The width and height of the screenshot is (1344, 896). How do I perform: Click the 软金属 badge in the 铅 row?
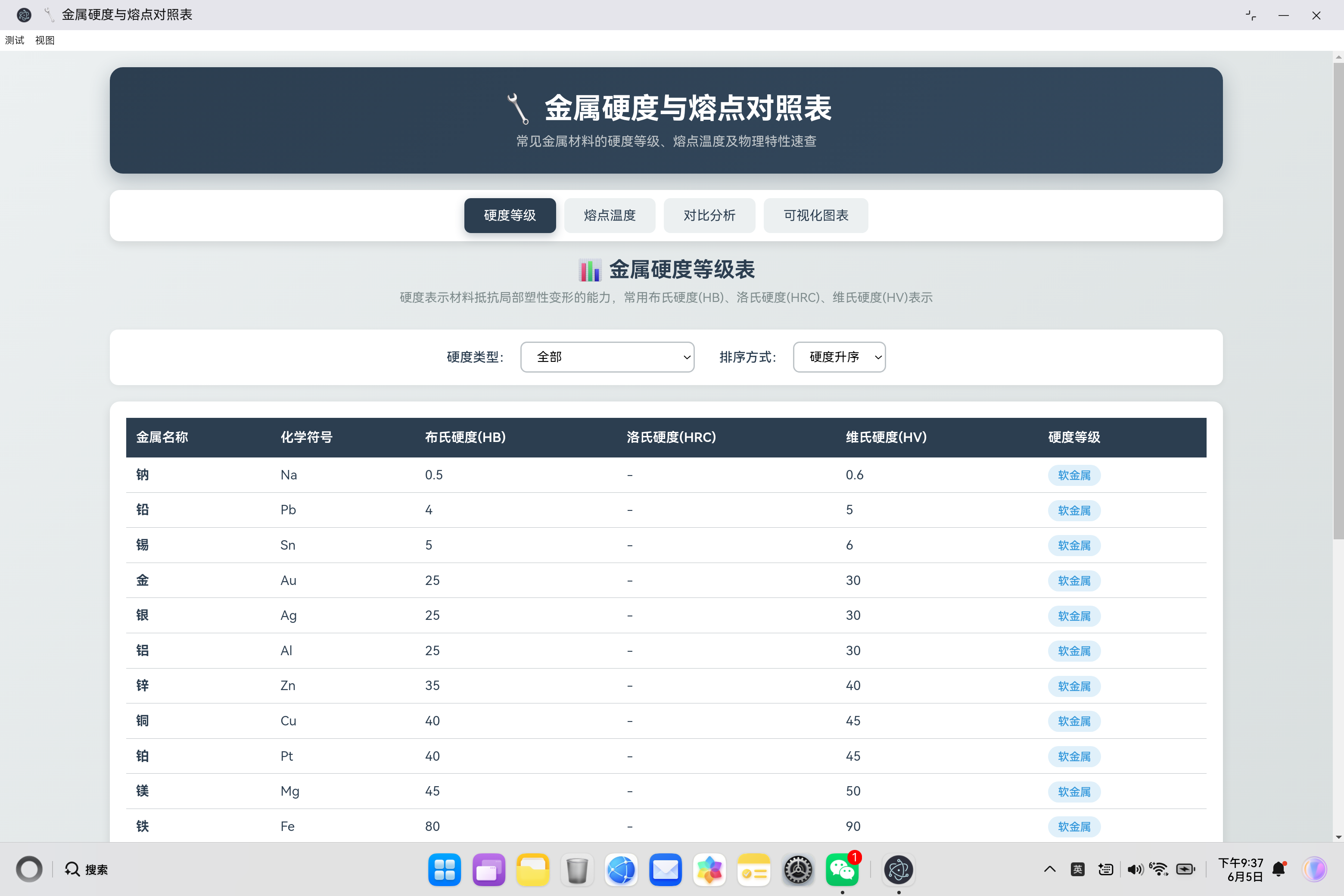(1074, 510)
